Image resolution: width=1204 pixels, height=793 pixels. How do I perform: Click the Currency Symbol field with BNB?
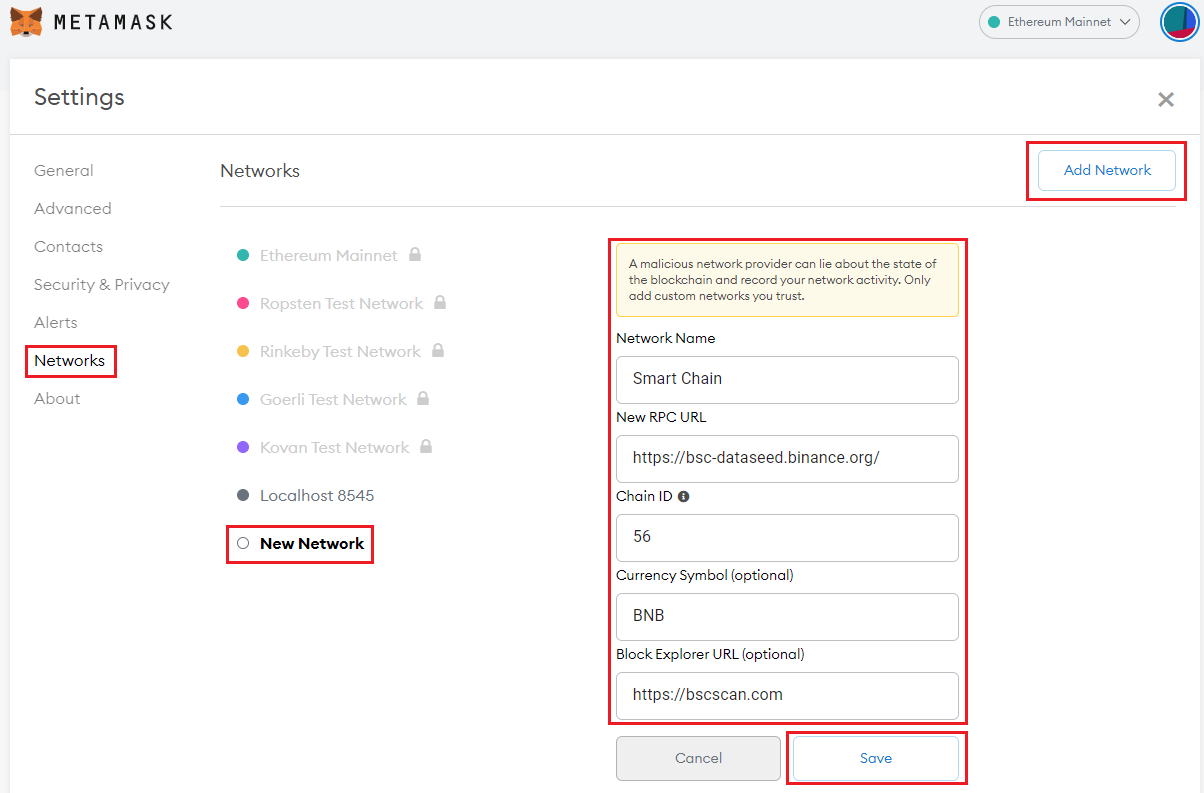point(787,617)
